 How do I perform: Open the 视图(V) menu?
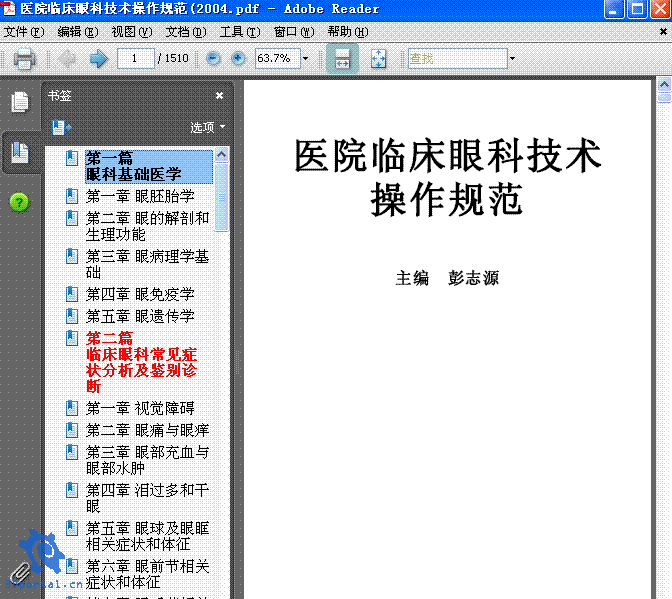(x=132, y=32)
